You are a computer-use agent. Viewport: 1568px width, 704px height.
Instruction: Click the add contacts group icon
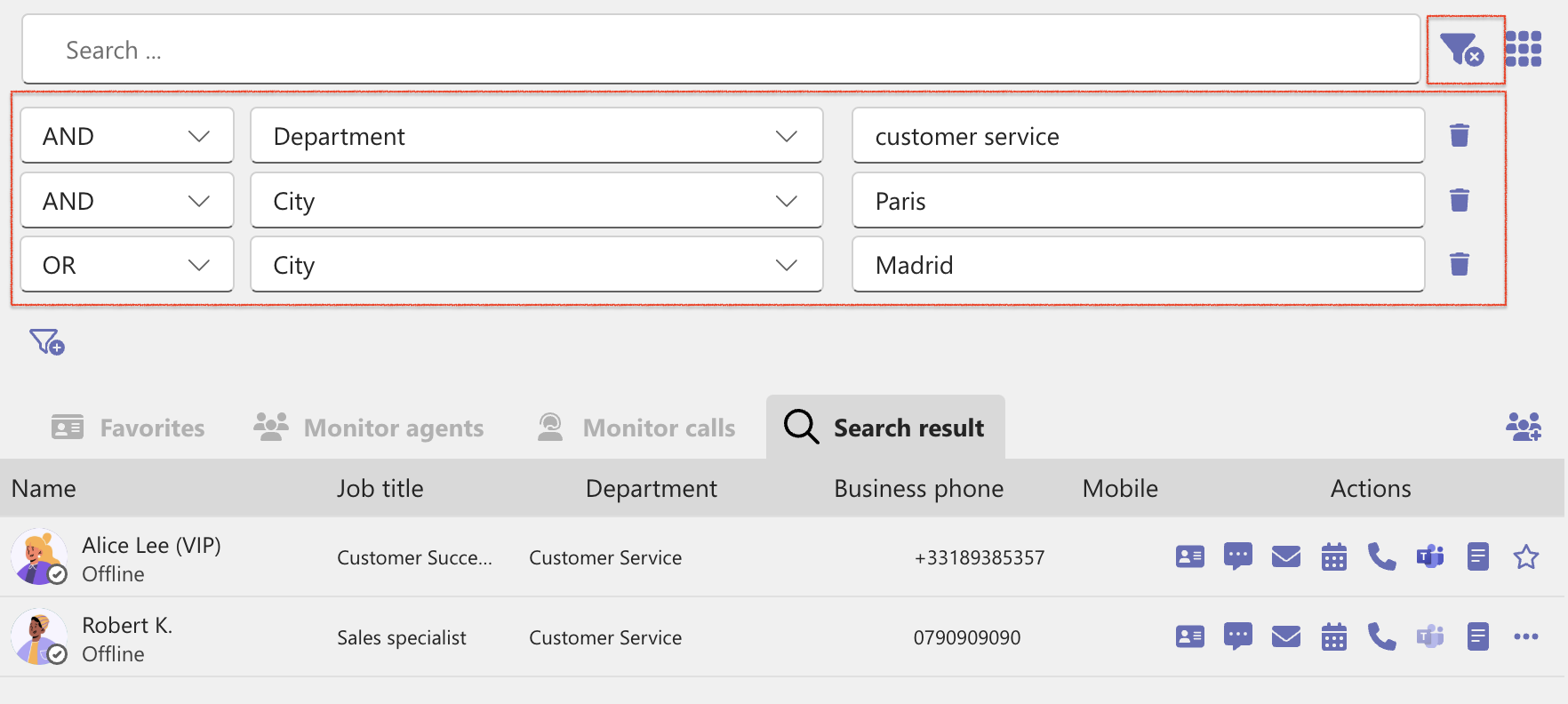tap(1524, 428)
